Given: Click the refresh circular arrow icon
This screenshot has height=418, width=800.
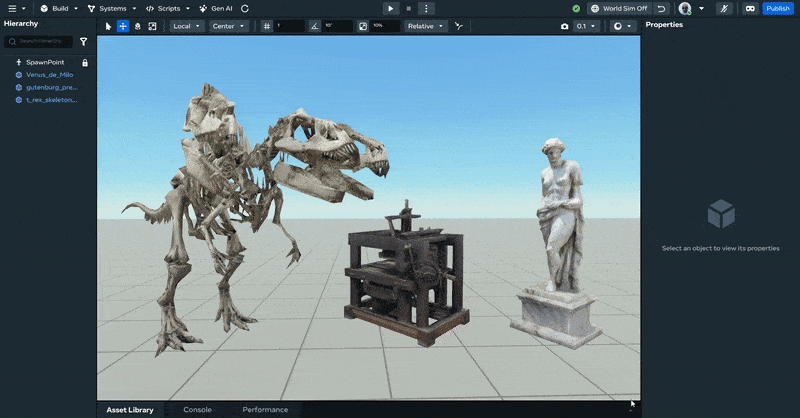Looking at the screenshot, I should point(245,9).
